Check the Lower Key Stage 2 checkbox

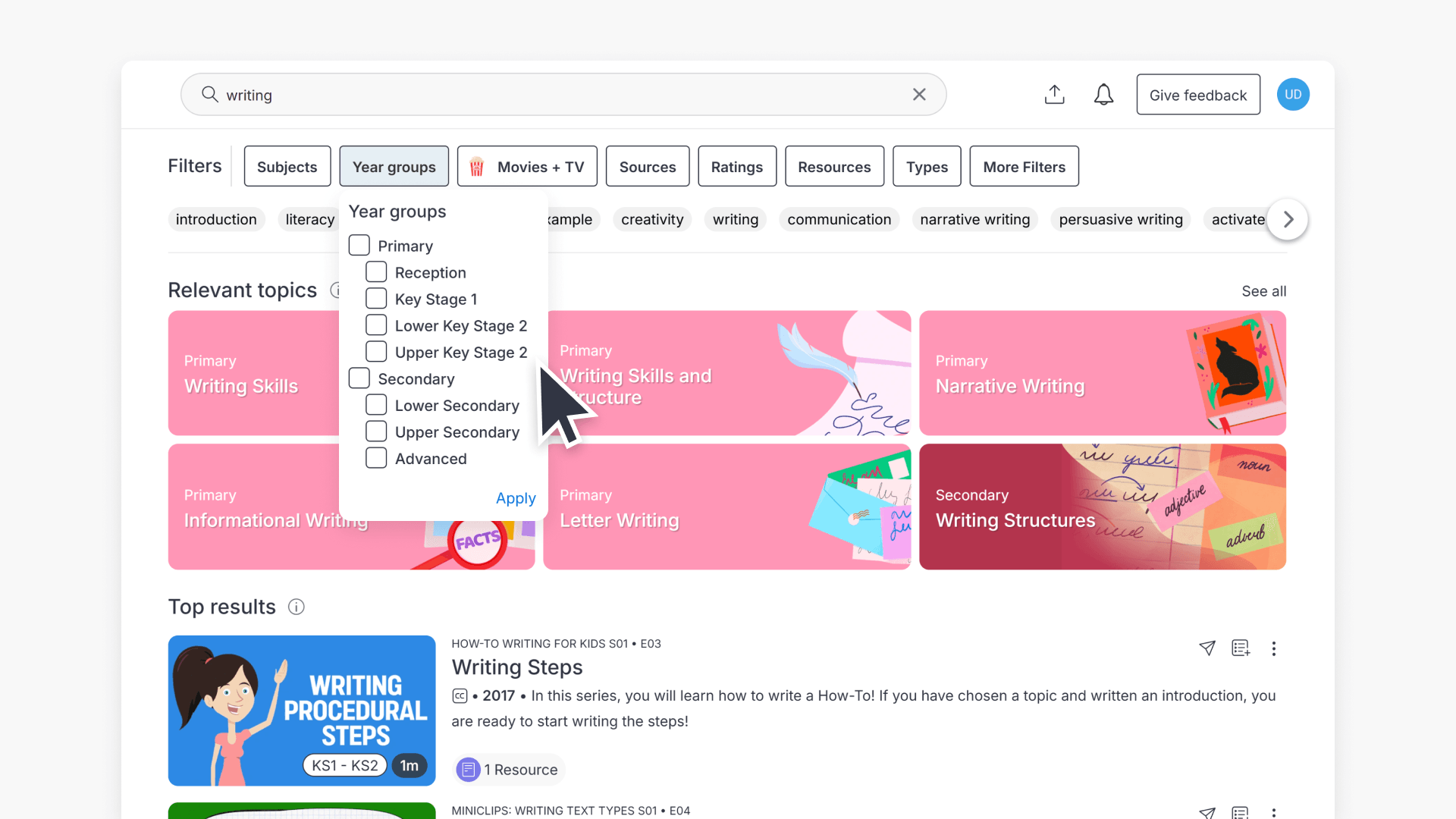(x=375, y=325)
